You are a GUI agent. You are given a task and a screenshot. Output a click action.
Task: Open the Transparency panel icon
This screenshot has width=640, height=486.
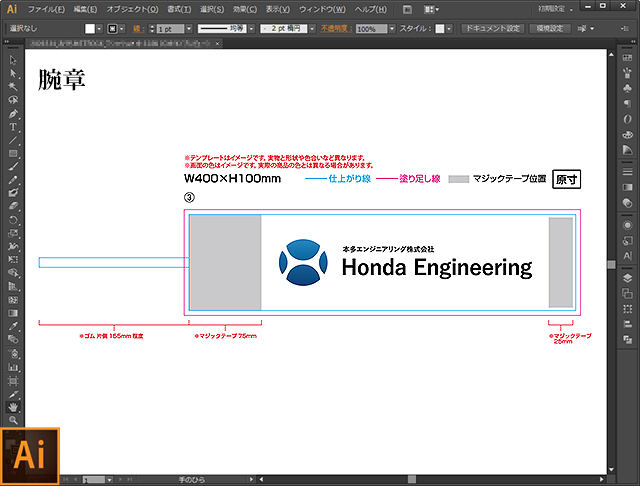click(x=627, y=203)
